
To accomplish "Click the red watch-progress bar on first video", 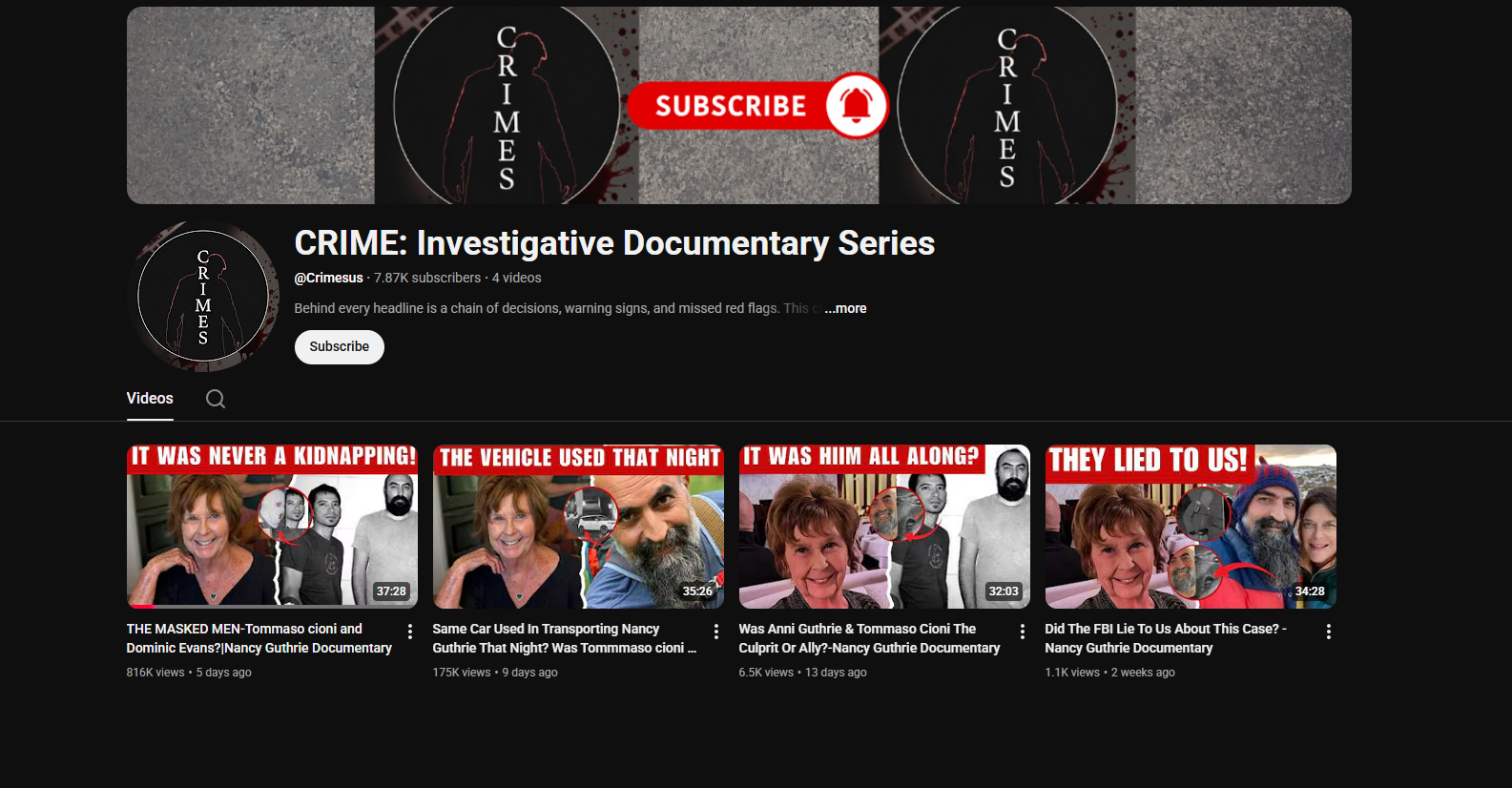I will point(142,606).
